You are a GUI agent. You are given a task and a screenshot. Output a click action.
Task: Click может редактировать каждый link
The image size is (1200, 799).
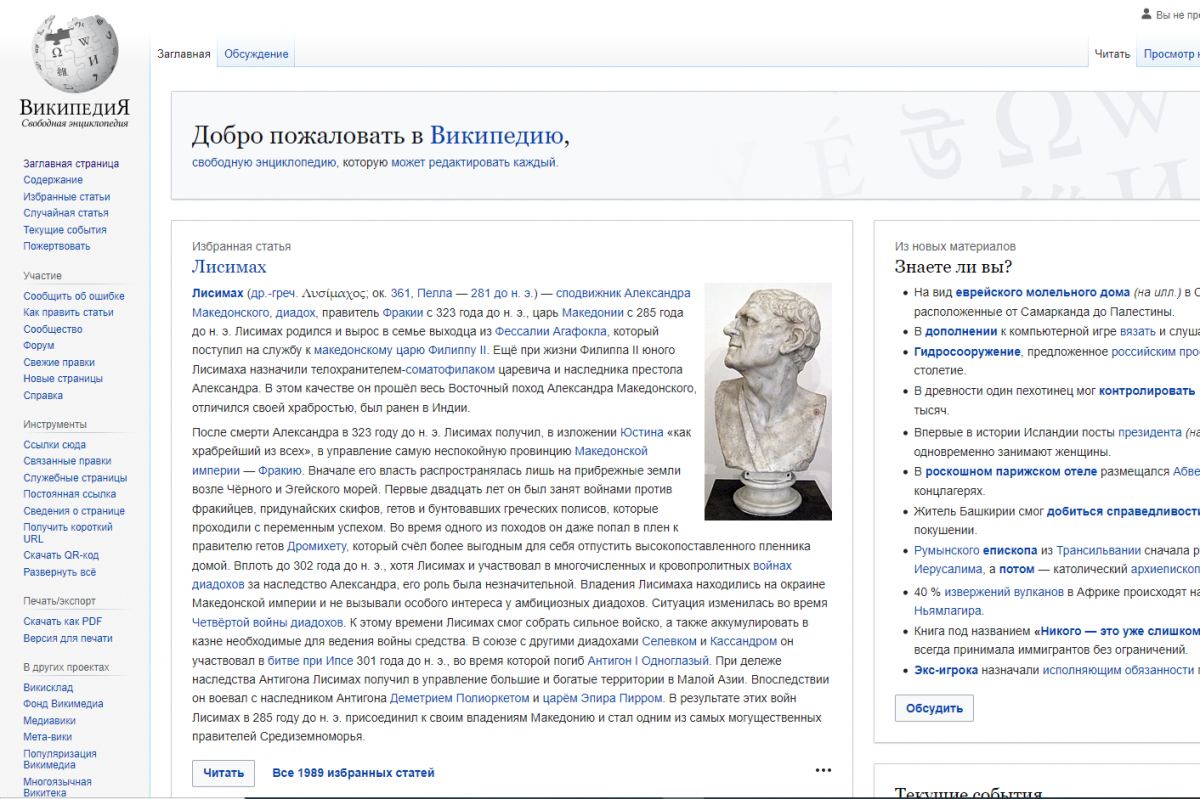pyautogui.click(x=474, y=162)
